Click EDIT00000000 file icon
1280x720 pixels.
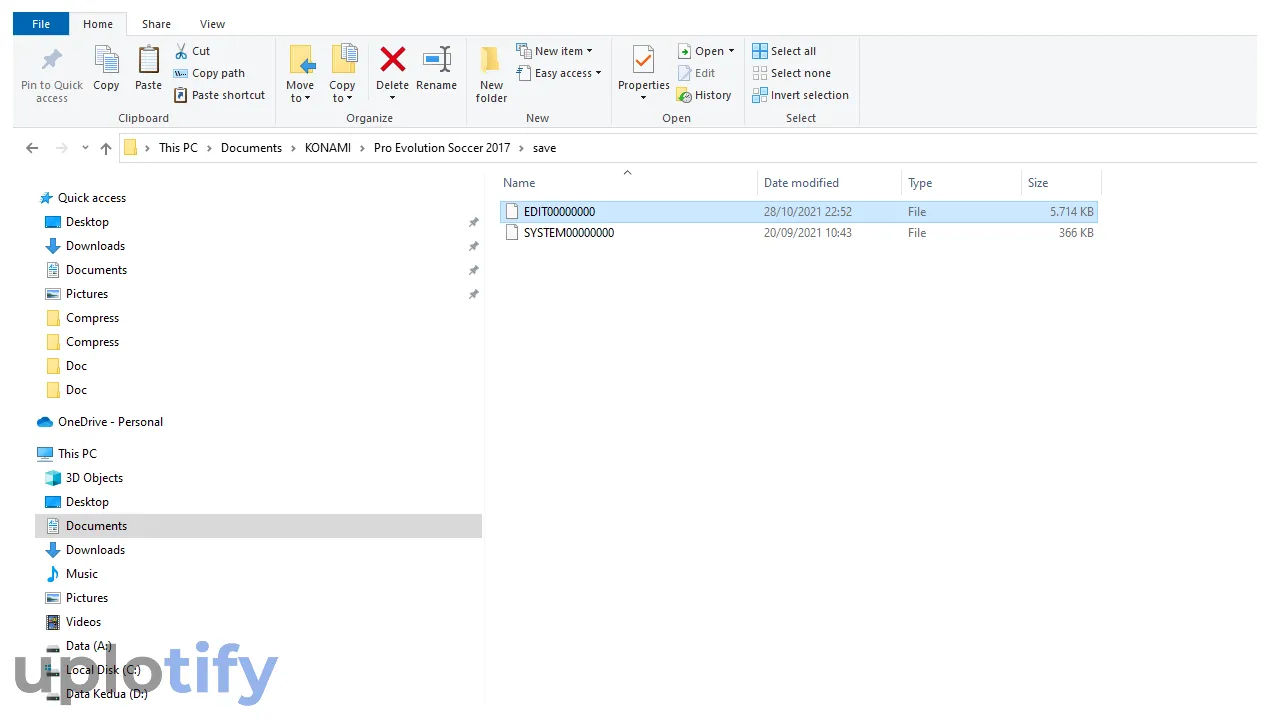point(512,212)
